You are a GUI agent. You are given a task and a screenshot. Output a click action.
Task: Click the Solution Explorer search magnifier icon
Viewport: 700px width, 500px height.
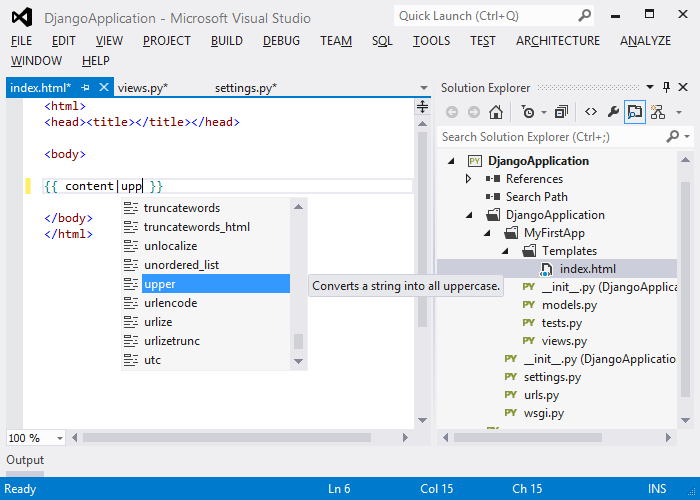point(672,136)
